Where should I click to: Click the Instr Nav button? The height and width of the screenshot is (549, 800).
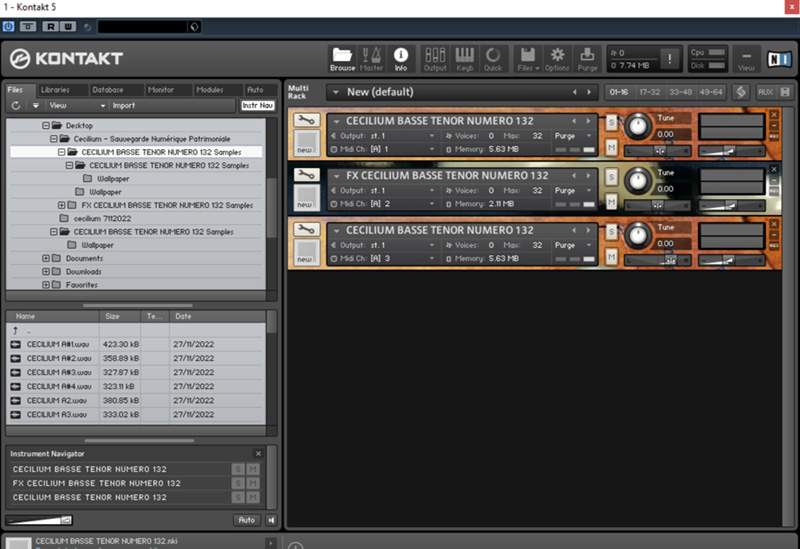258,106
